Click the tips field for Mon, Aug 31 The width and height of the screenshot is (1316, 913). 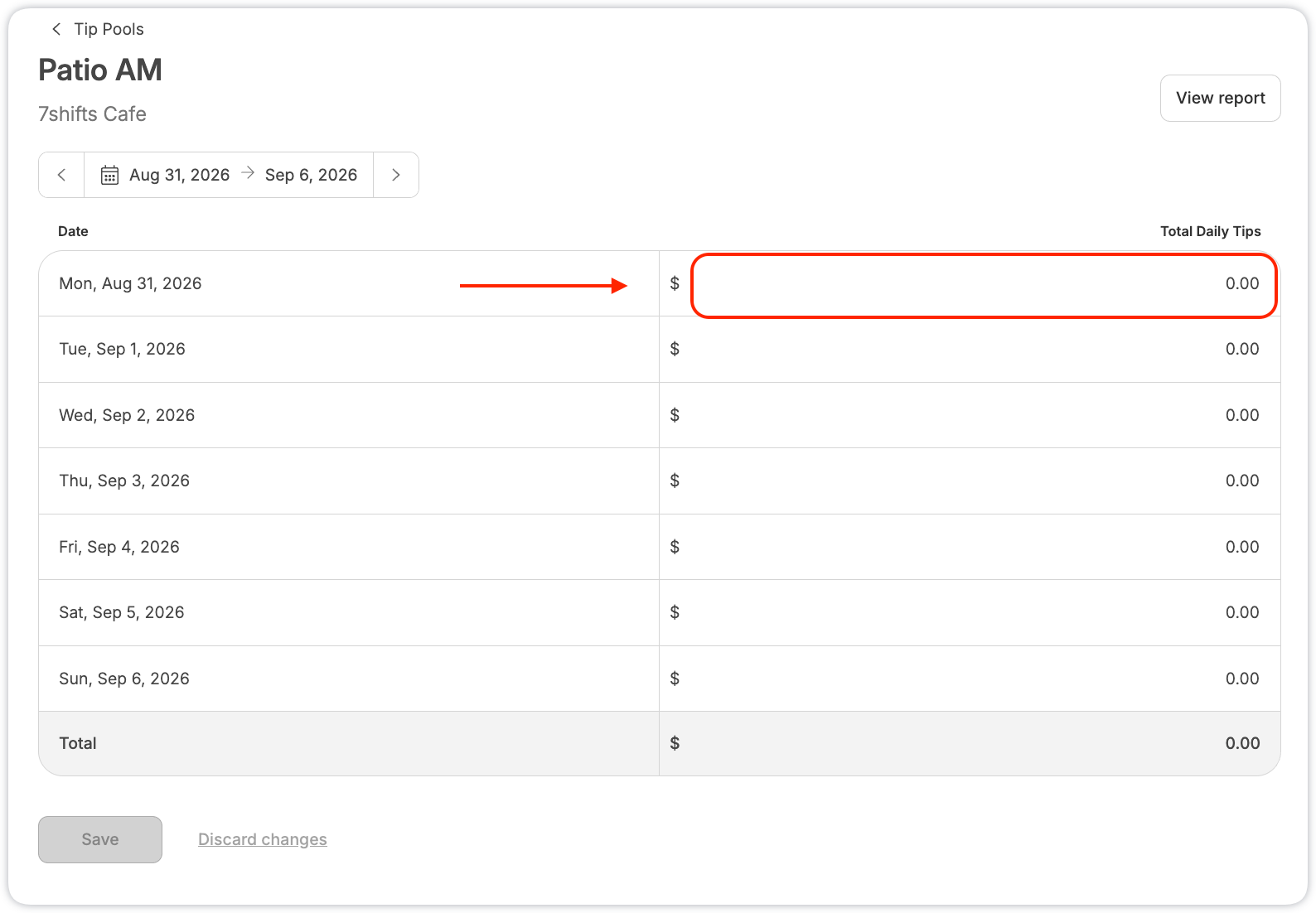[984, 284]
